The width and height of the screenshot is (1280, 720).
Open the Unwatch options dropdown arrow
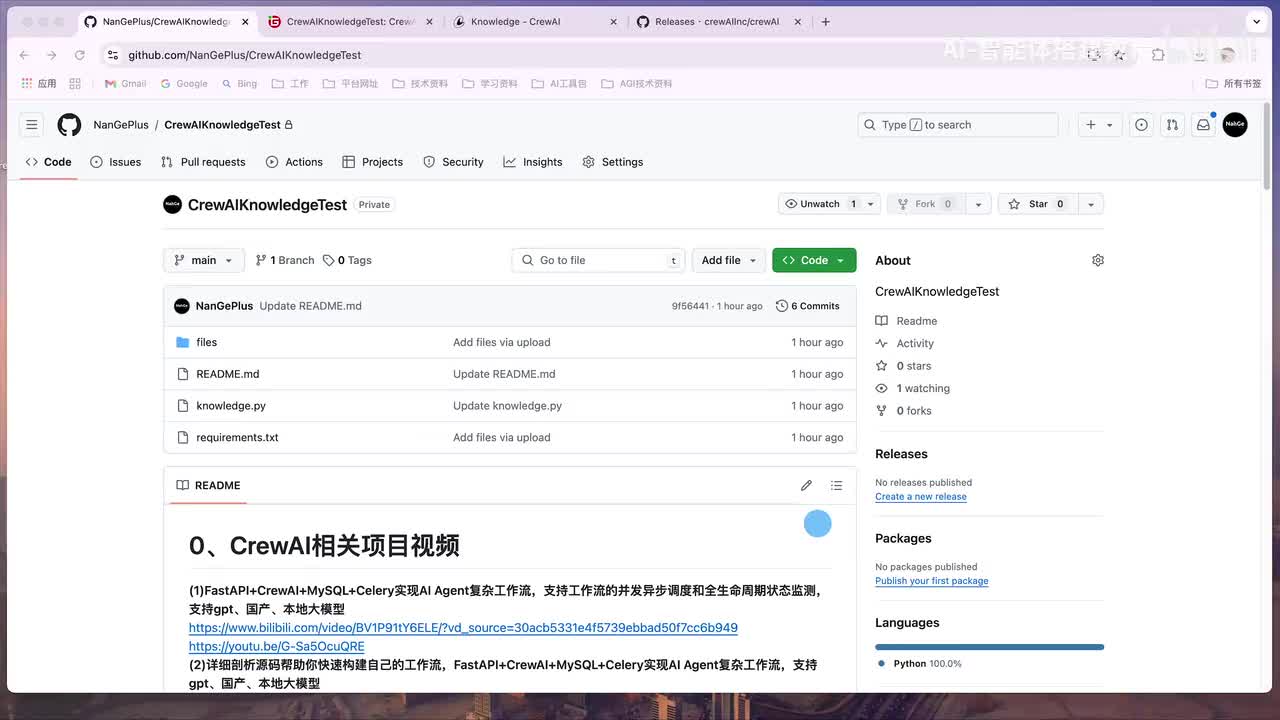[x=871, y=204]
